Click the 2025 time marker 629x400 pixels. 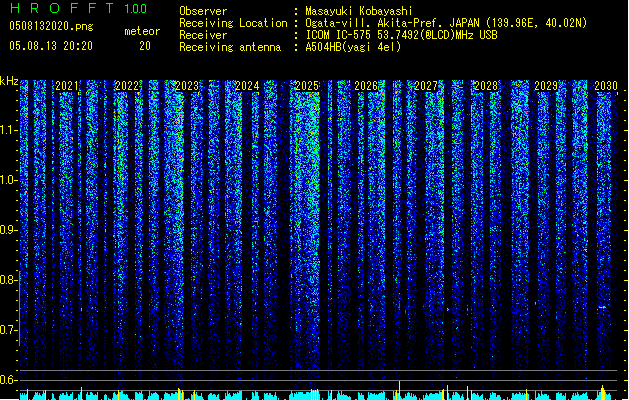(307, 86)
